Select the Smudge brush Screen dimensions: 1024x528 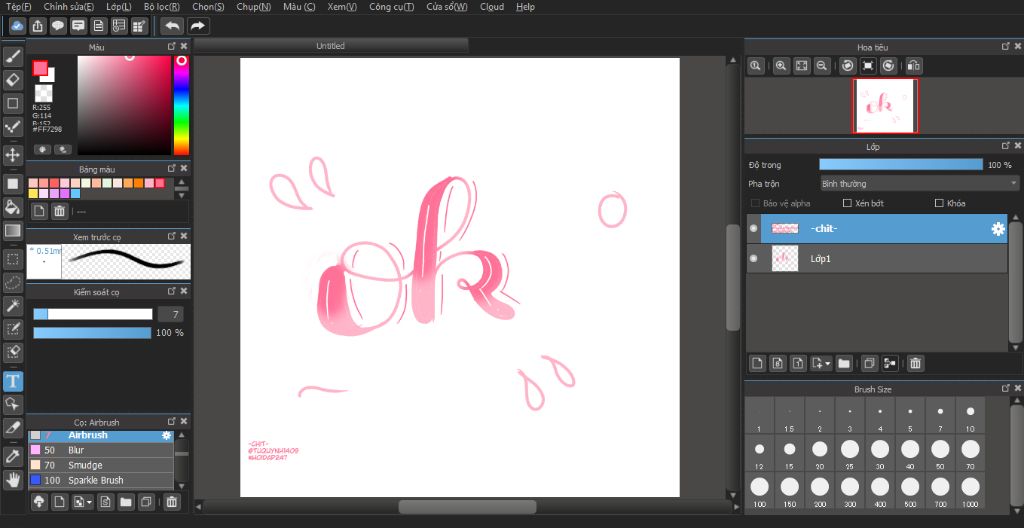pyautogui.click(x=101, y=465)
